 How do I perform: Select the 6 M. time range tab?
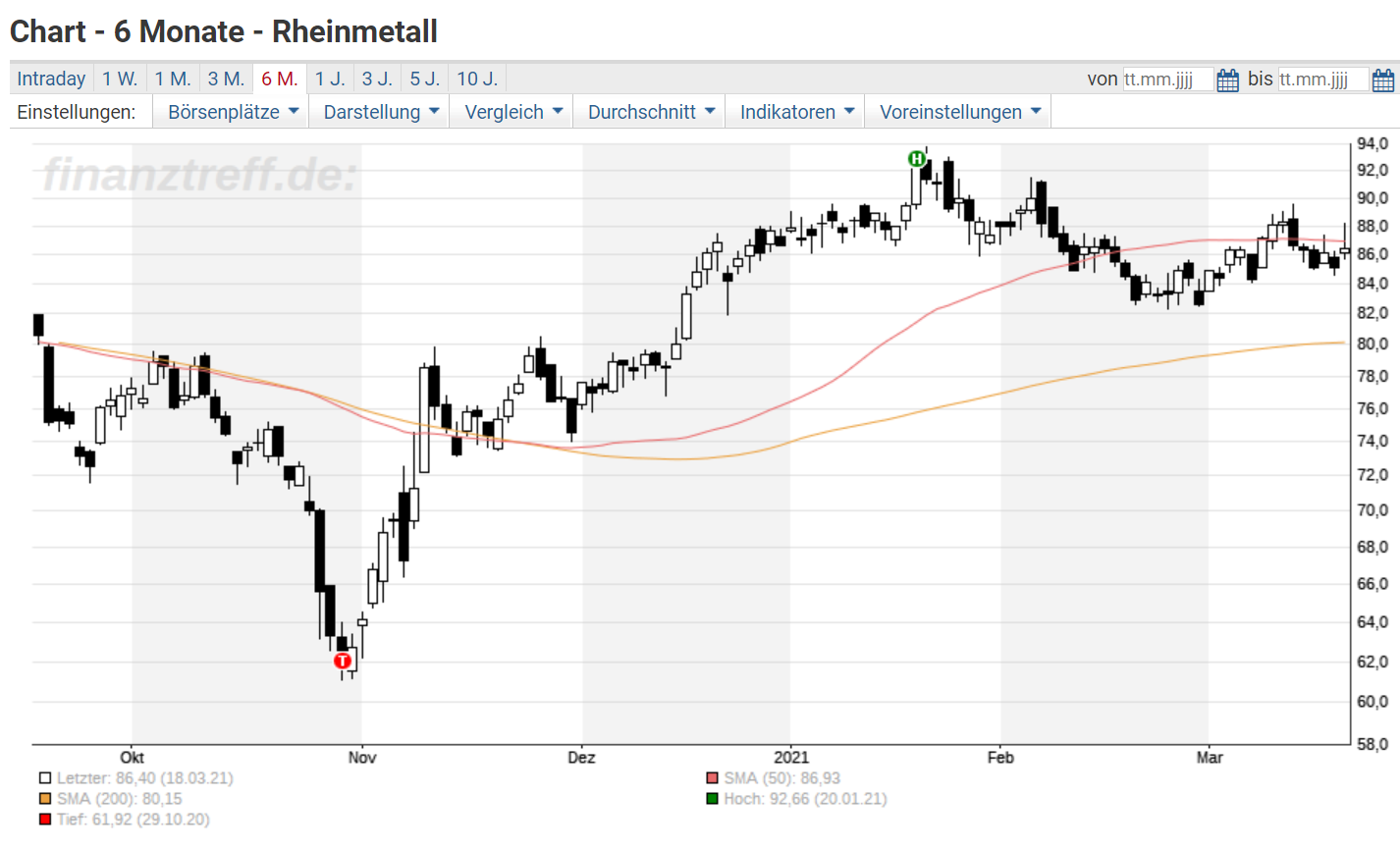[280, 79]
